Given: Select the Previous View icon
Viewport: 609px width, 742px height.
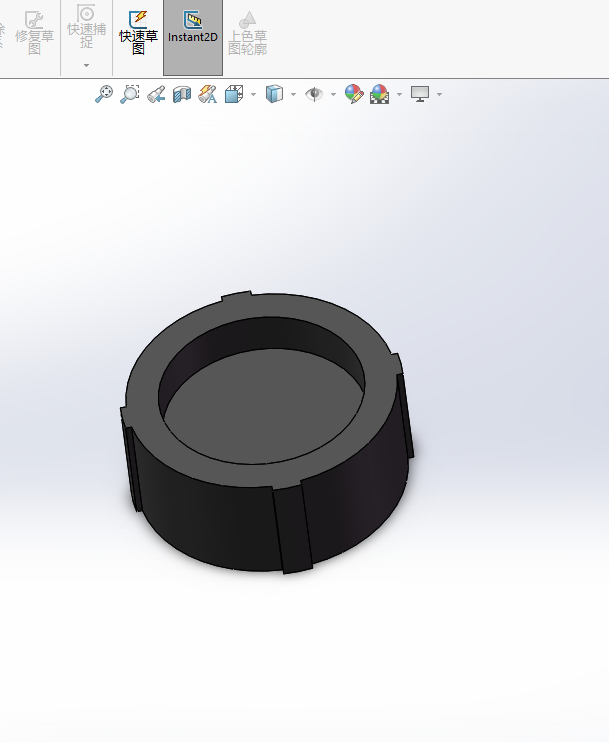Looking at the screenshot, I should [156, 94].
